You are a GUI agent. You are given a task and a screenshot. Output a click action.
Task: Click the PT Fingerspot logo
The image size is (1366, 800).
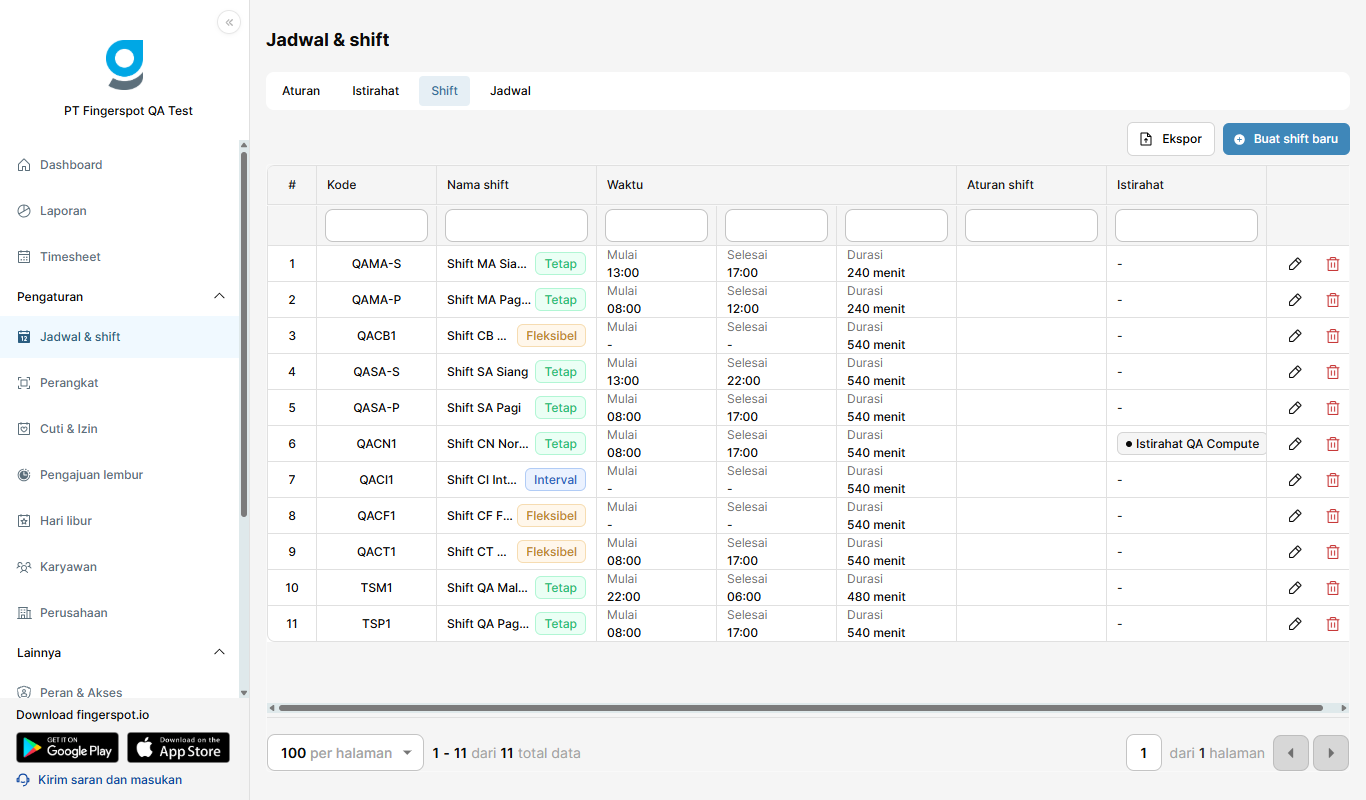[x=125, y=65]
